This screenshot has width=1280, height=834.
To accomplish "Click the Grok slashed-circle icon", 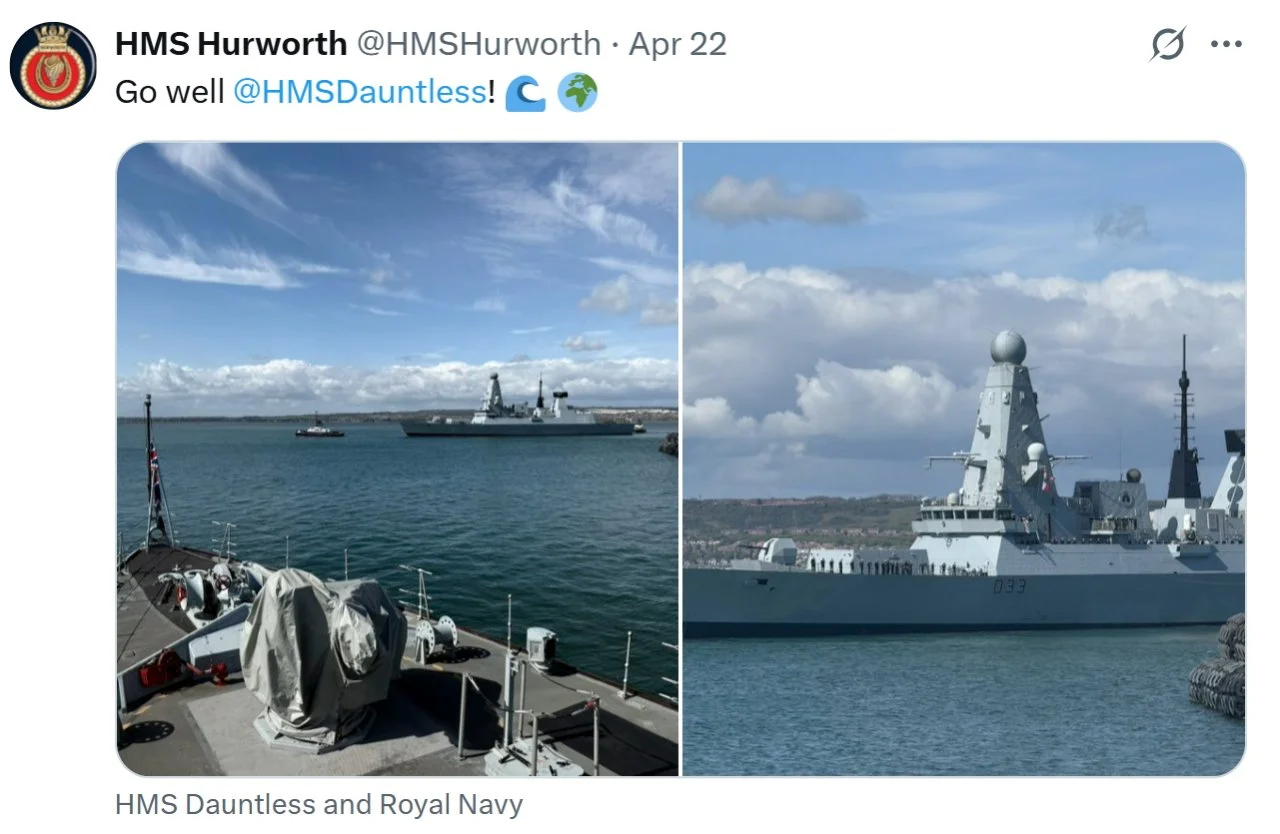I will 1167,44.
